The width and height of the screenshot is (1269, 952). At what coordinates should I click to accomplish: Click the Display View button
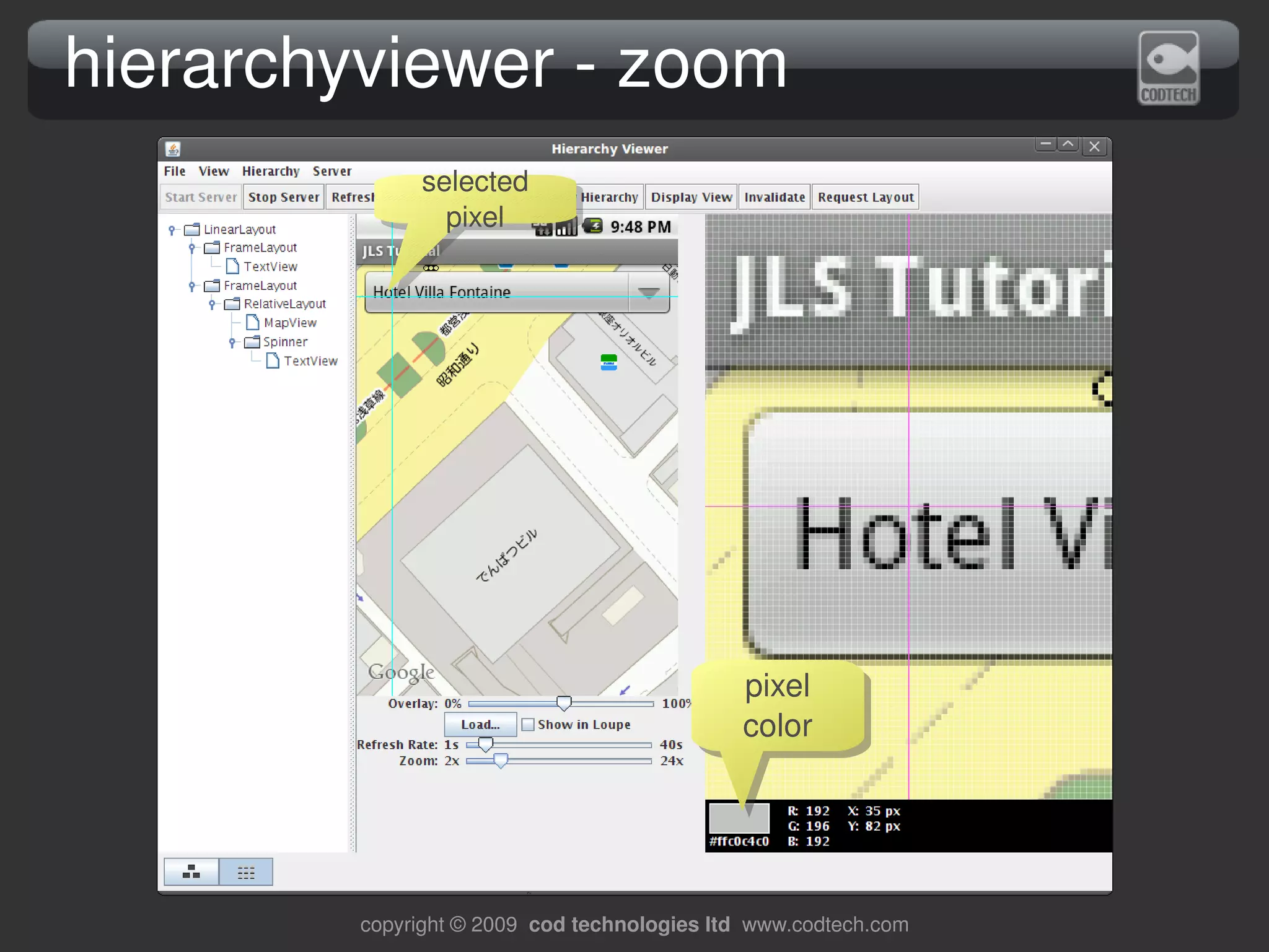point(692,197)
